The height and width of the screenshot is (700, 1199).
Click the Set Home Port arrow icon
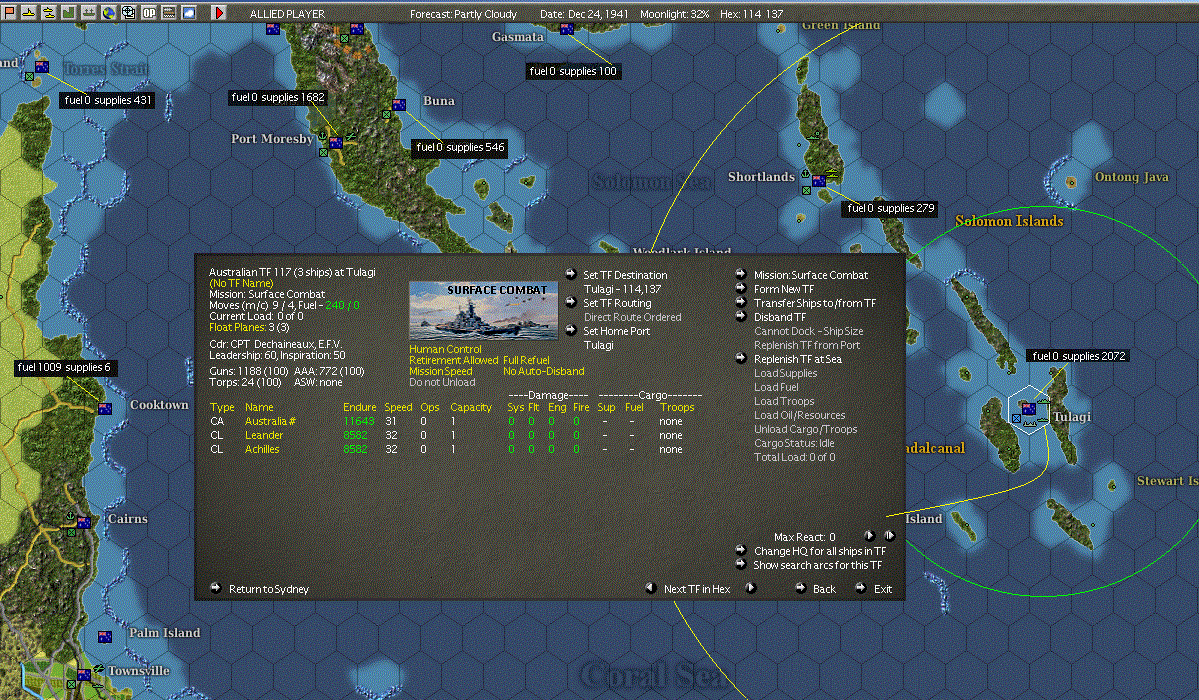(570, 330)
